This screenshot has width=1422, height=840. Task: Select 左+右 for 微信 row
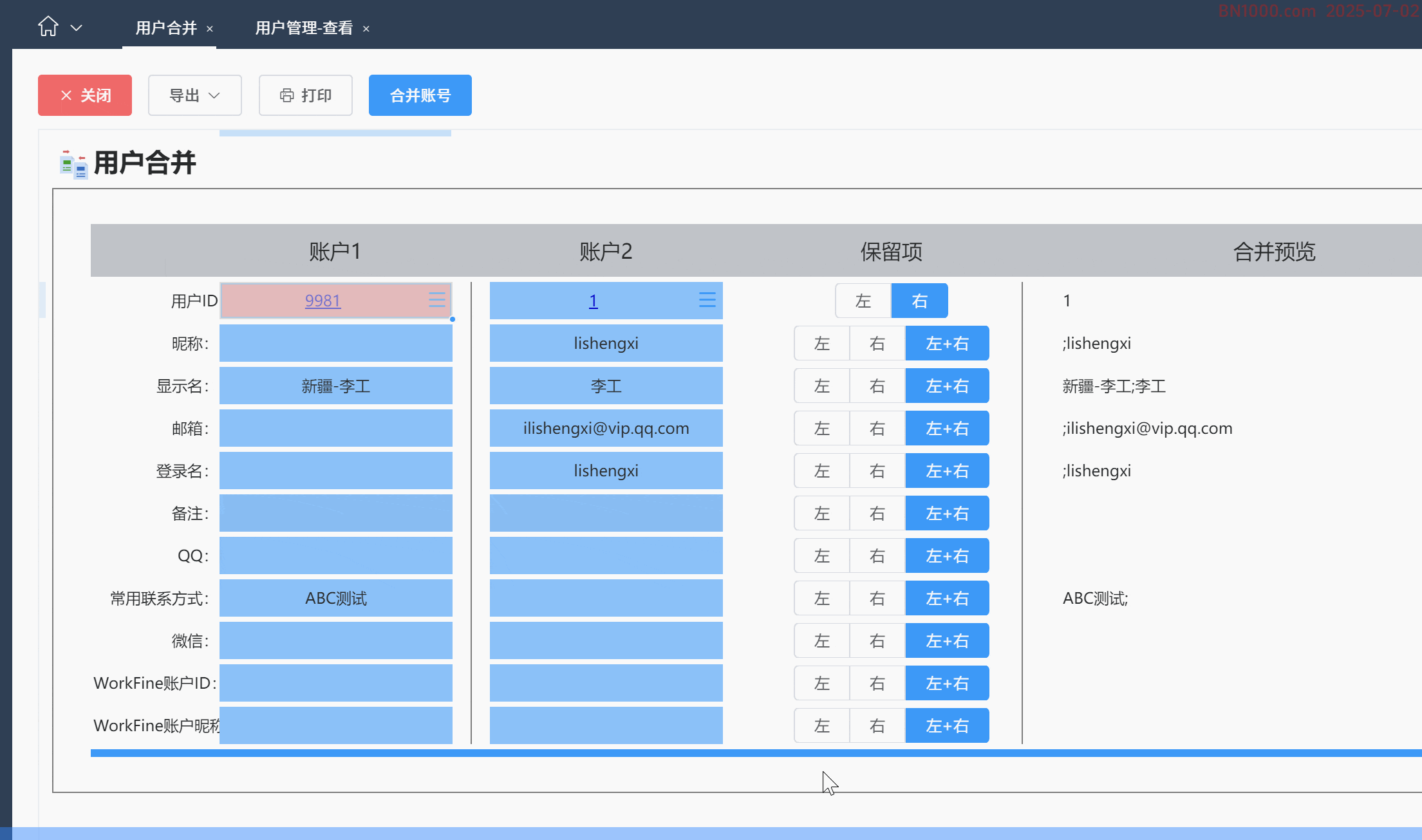[948, 640]
